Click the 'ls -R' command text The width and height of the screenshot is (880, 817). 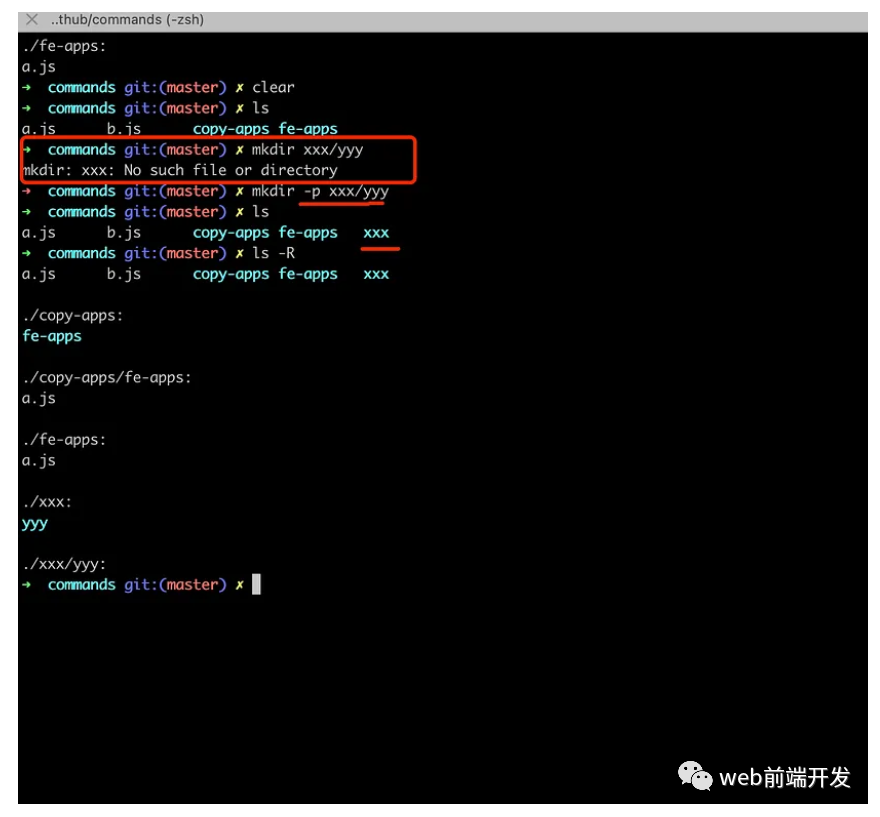[x=273, y=253]
